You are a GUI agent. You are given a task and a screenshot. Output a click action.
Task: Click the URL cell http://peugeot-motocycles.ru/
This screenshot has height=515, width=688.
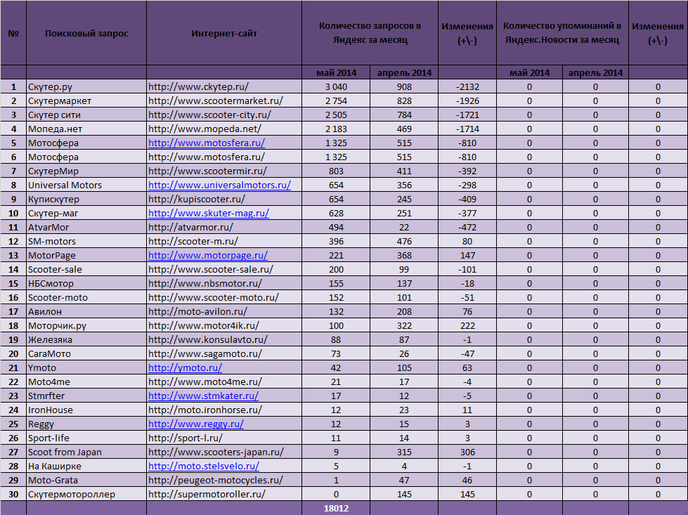coord(224,480)
